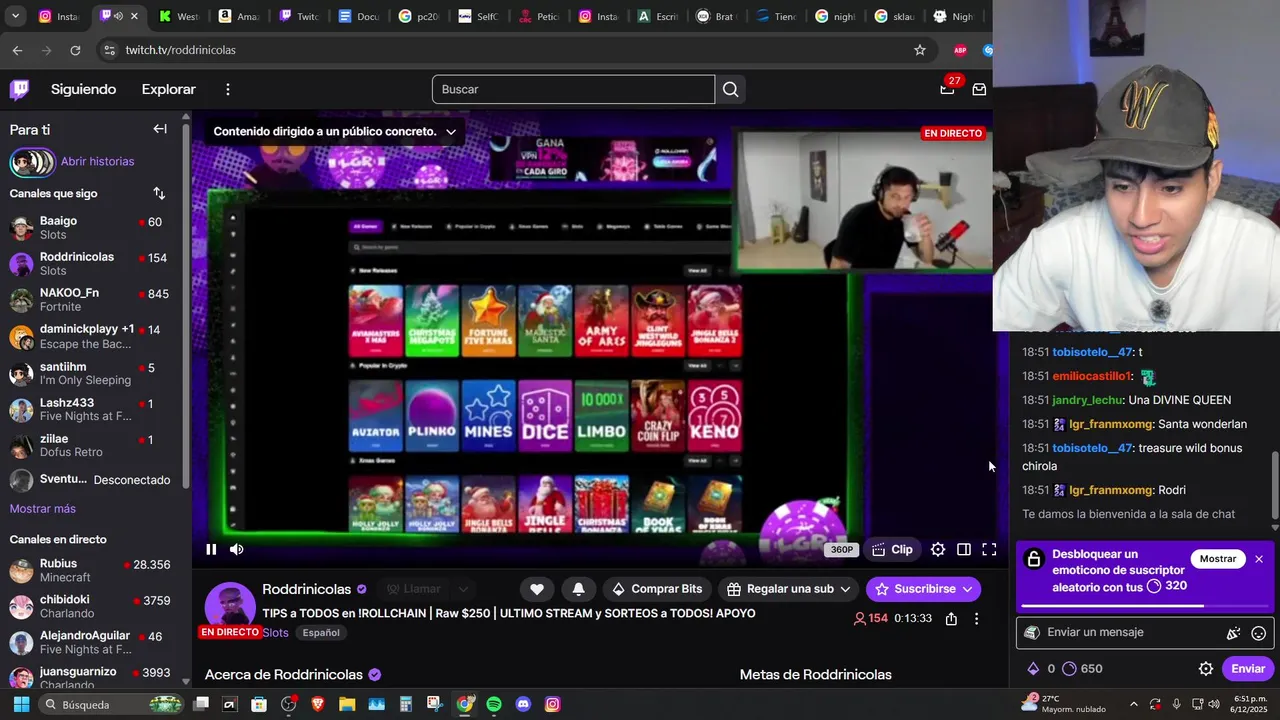Follow channel with the heart button
This screenshot has width=1280, height=720.
click(x=537, y=589)
